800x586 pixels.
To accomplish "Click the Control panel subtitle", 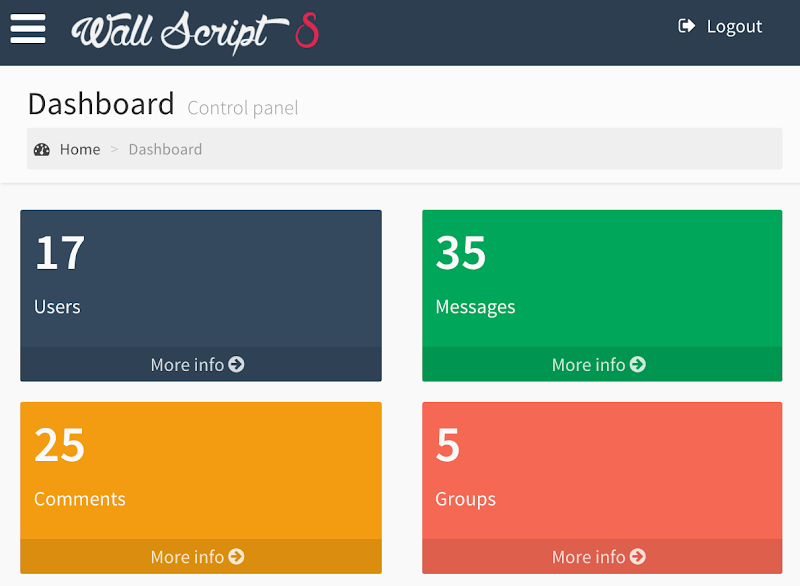I will click(x=243, y=108).
